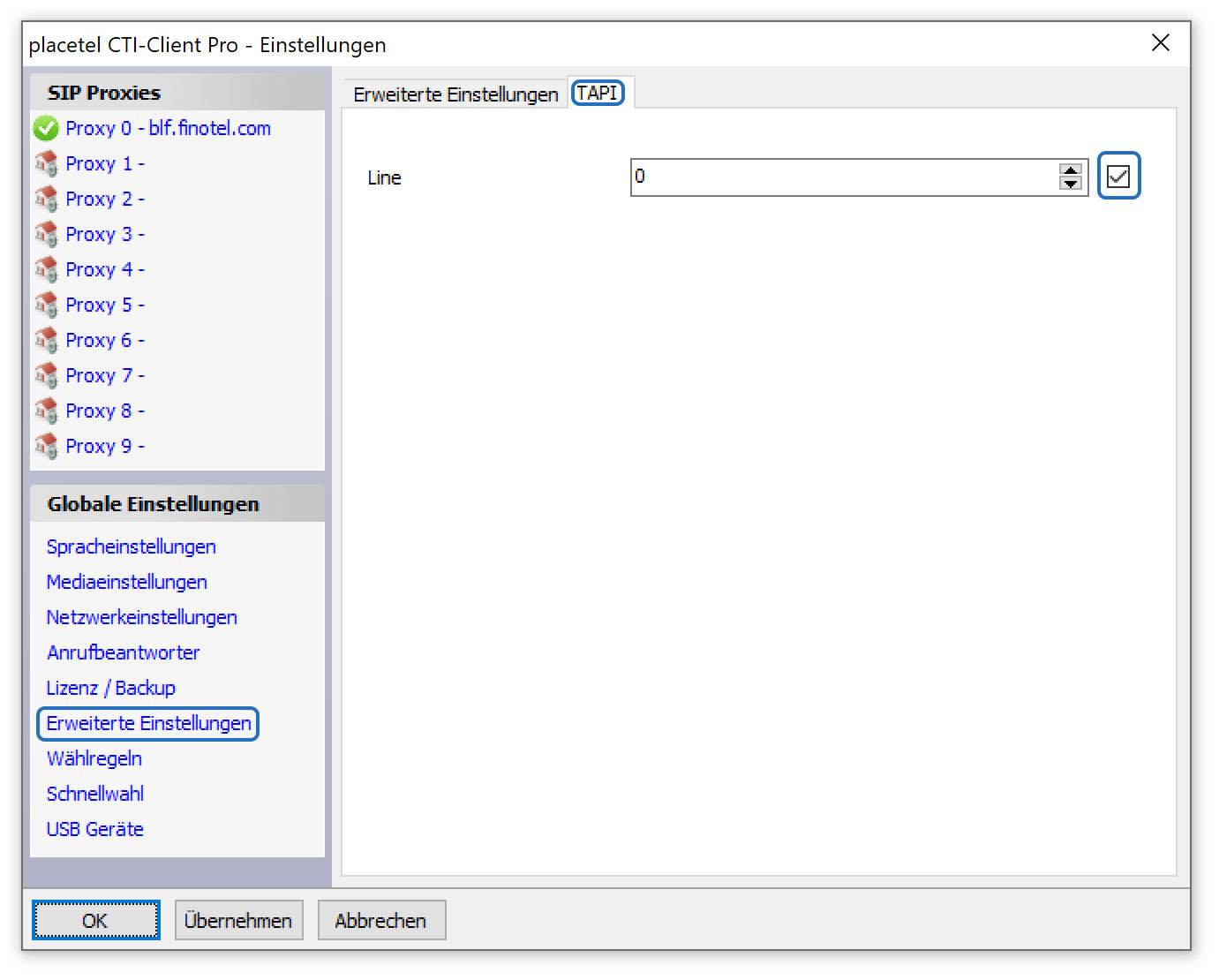Open Schnellwahl settings
The height and width of the screenshot is (980, 1219).
95,795
